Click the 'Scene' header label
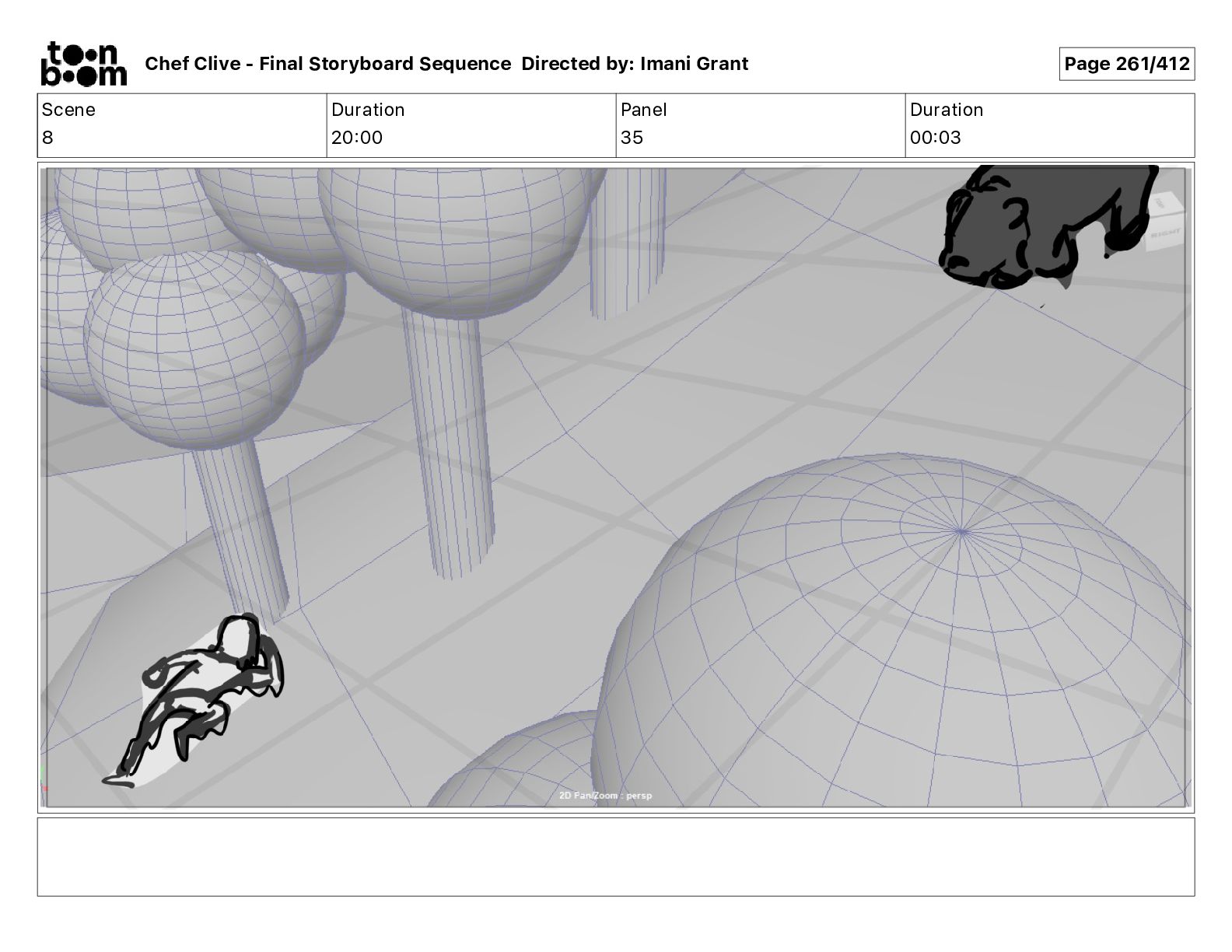Viewport: 1232px width, 952px height. click(68, 110)
